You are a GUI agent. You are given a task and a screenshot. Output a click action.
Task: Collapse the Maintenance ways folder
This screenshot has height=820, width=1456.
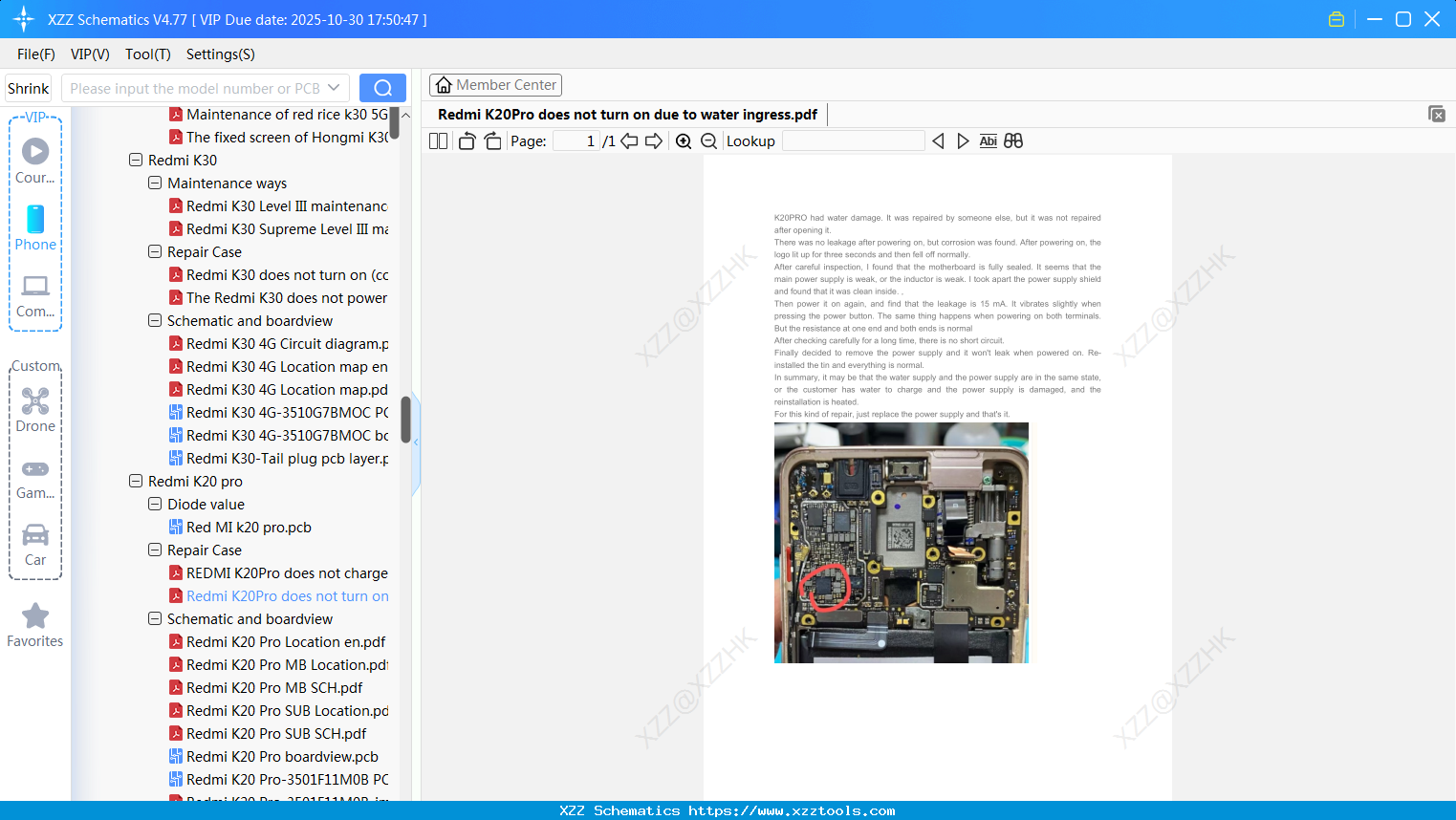click(155, 183)
